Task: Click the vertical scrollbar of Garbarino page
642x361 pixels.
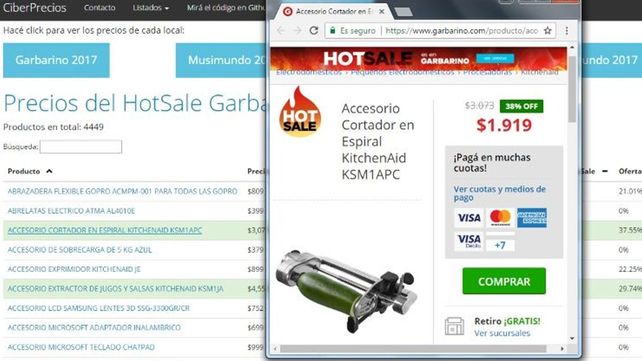Action: click(x=572, y=89)
